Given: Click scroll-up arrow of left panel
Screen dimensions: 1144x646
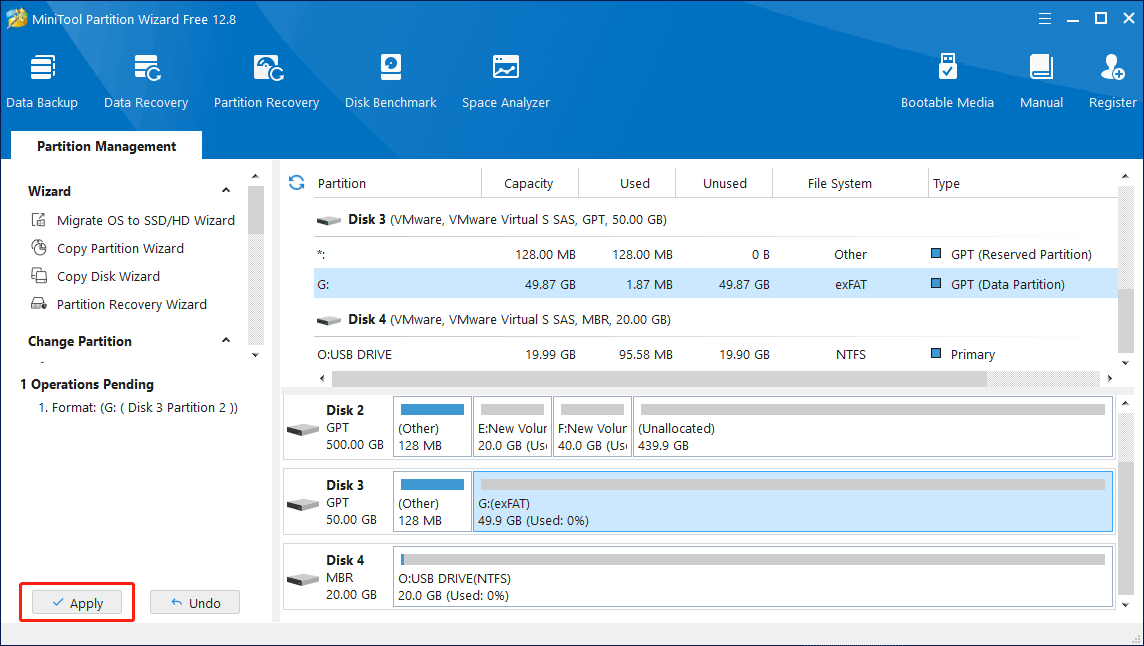Looking at the screenshot, I should [x=255, y=176].
